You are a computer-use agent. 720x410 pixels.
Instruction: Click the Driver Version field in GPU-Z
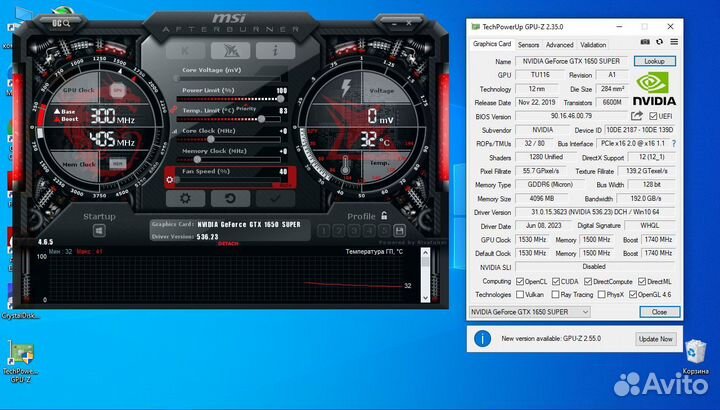tap(595, 212)
